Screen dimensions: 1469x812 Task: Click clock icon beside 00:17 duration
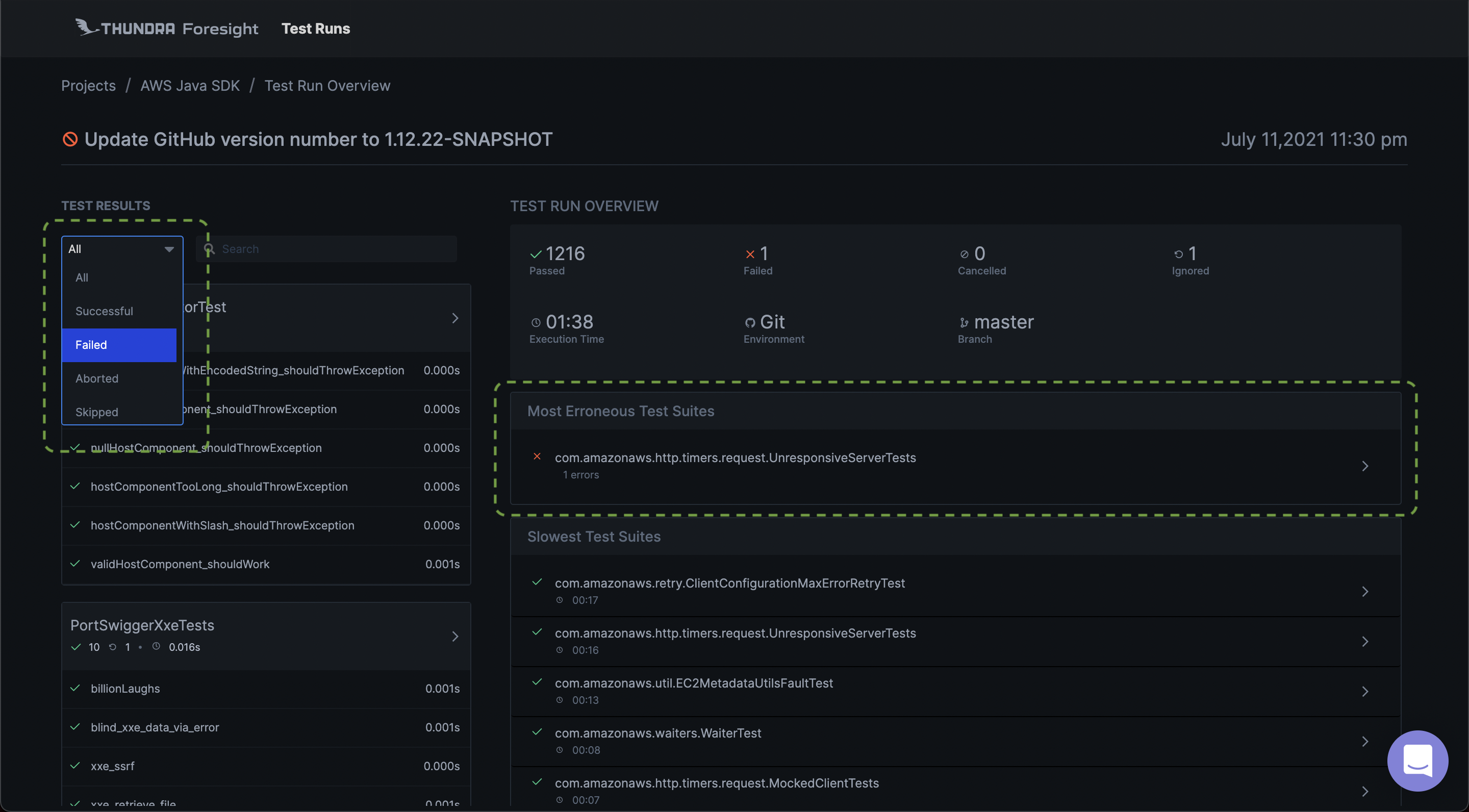560,600
